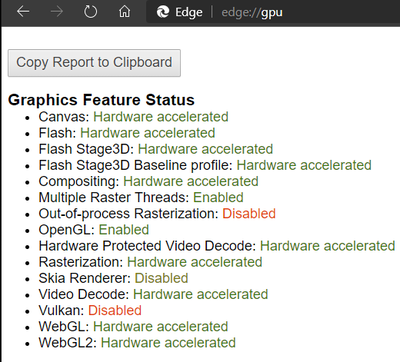Click the WebGL2 Hardware accelerated entry

pyautogui.click(x=137, y=343)
